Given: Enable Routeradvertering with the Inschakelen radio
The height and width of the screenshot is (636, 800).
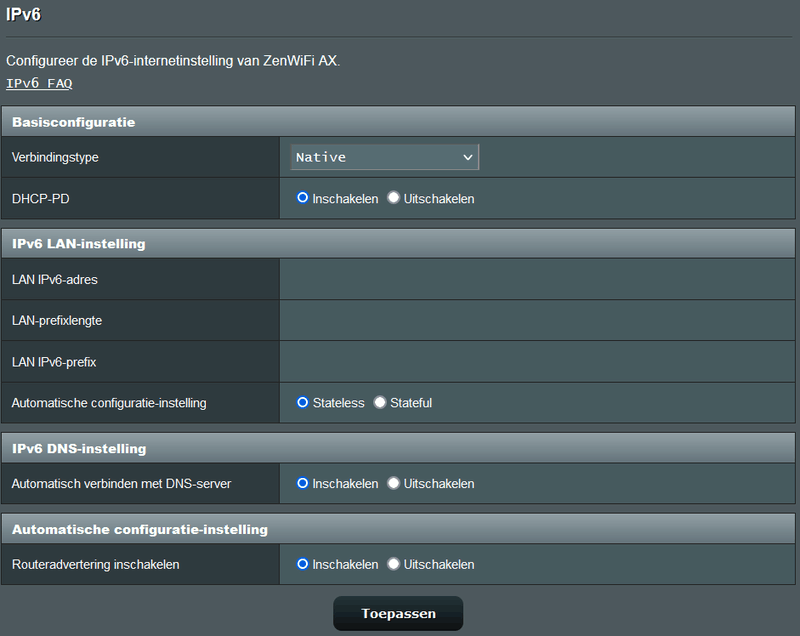Looking at the screenshot, I should pyautogui.click(x=303, y=564).
